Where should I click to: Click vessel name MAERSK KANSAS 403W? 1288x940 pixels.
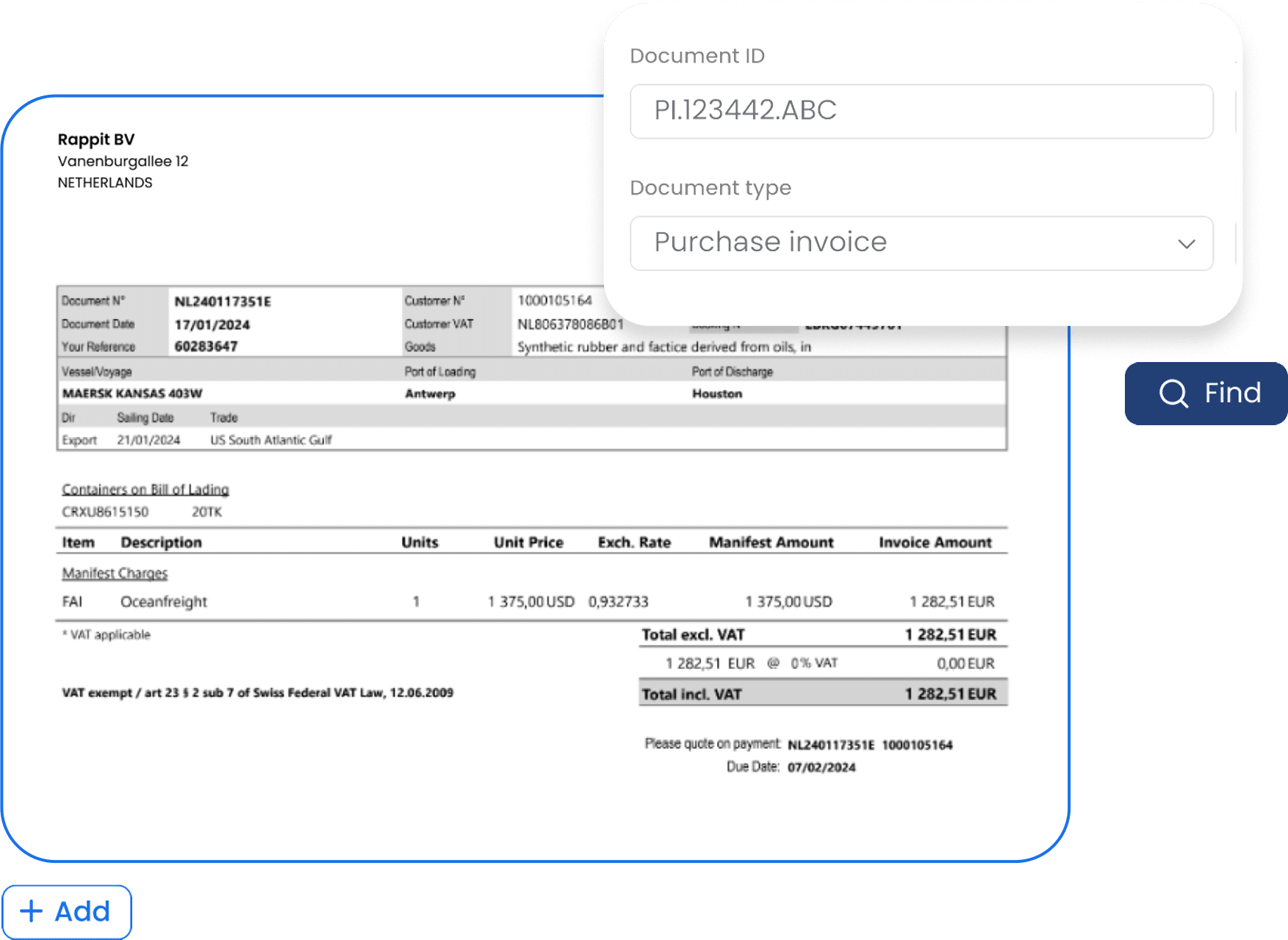pyautogui.click(x=132, y=394)
